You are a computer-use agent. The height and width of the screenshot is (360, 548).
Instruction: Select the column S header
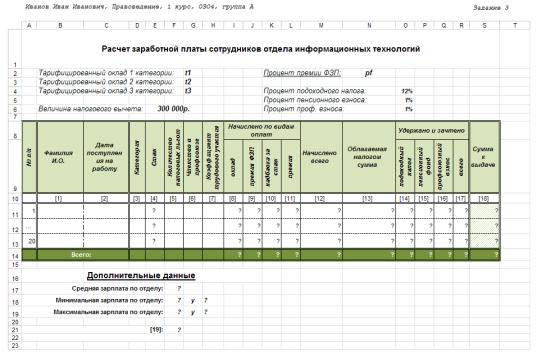click(x=484, y=26)
